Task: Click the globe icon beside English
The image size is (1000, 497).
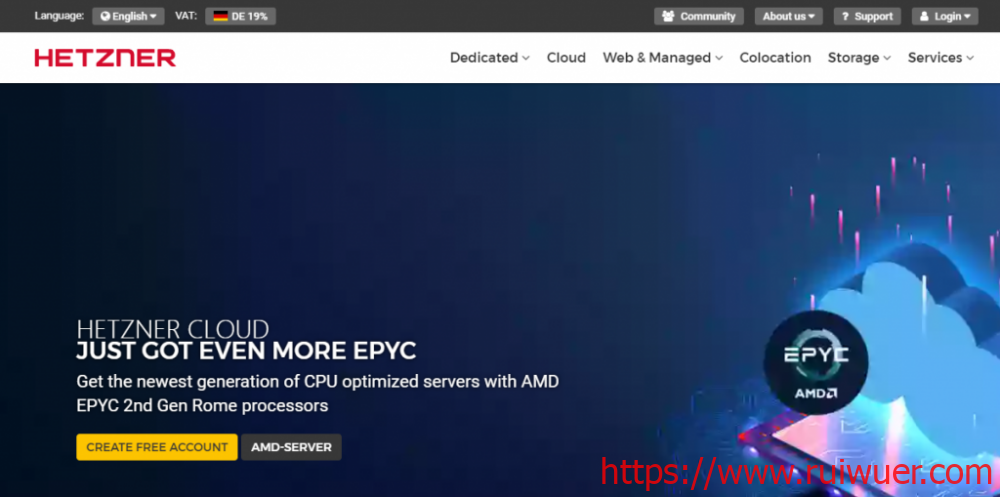Action: 105,17
